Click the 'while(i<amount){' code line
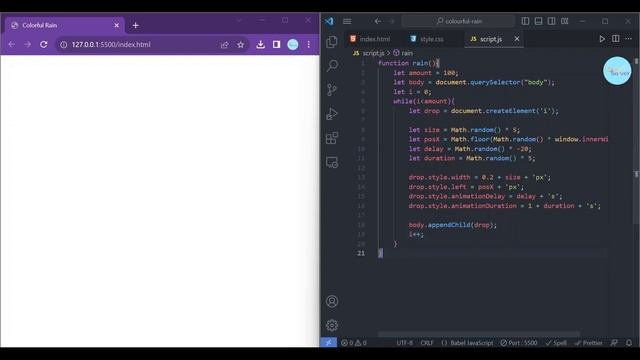The width and height of the screenshot is (640, 360). click(x=424, y=101)
